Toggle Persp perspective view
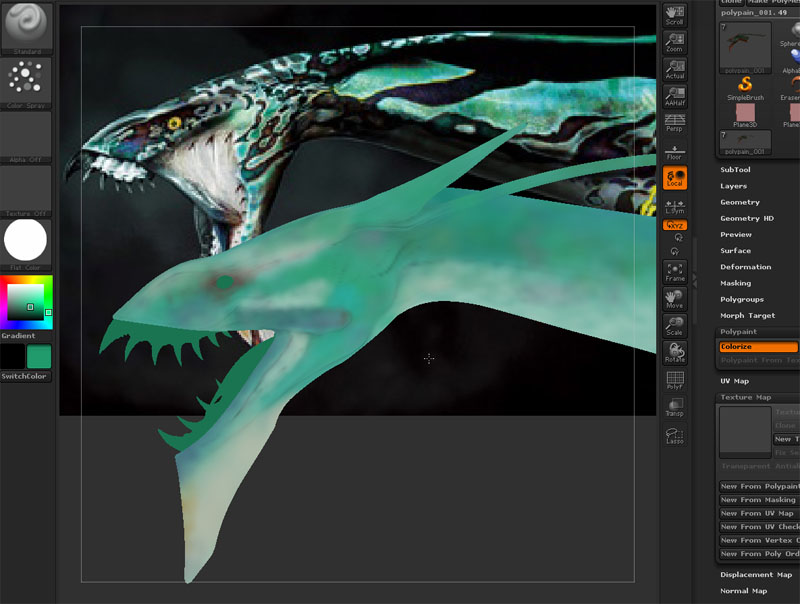800x604 pixels. 674,123
